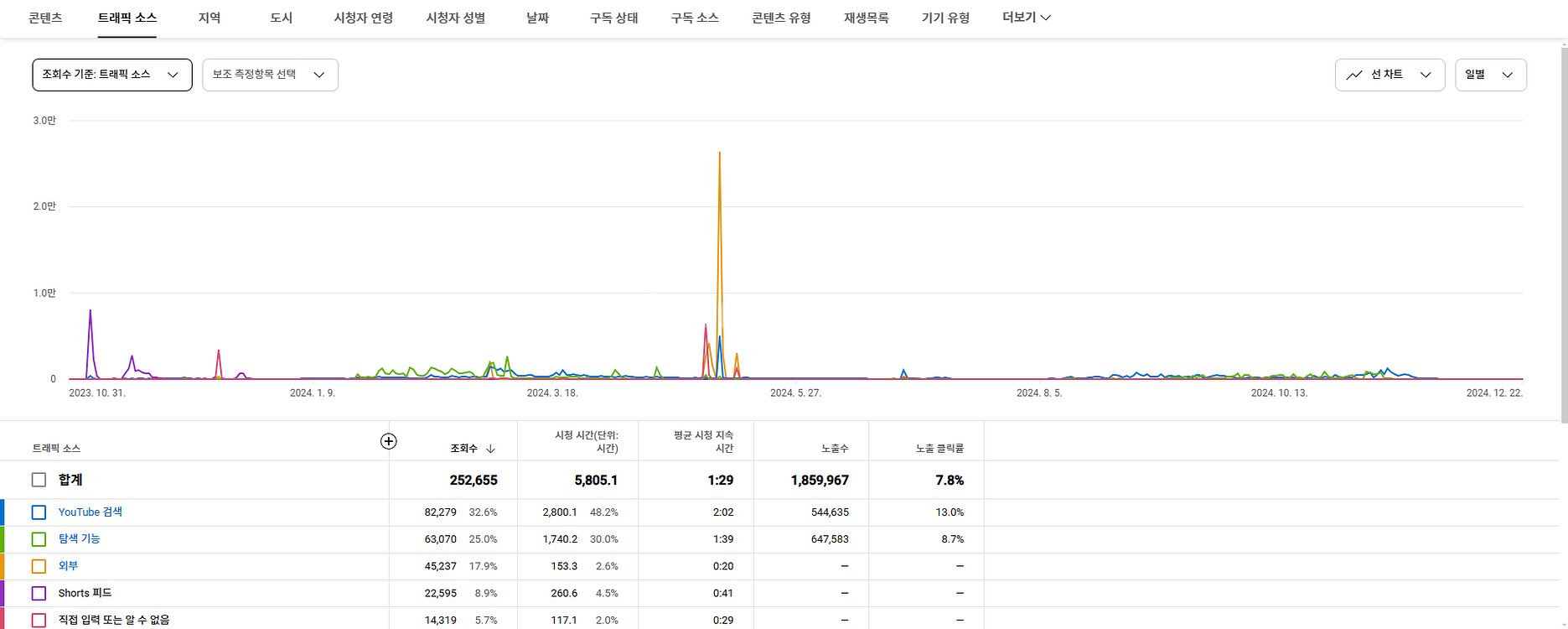The image size is (1568, 629).
Task: Click the 544,635 impressions cell
Action: (x=830, y=512)
